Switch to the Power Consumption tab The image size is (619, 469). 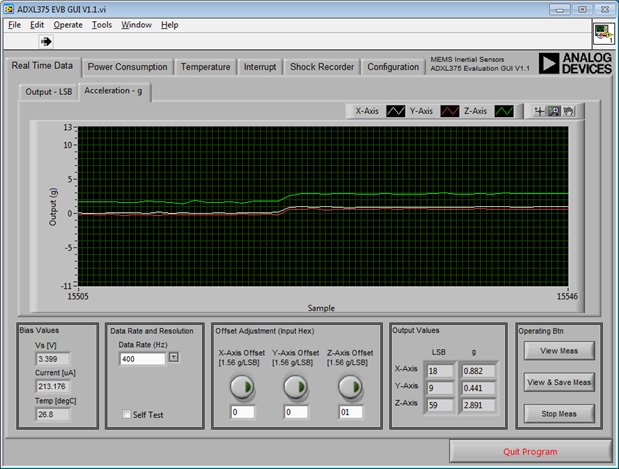click(x=127, y=67)
